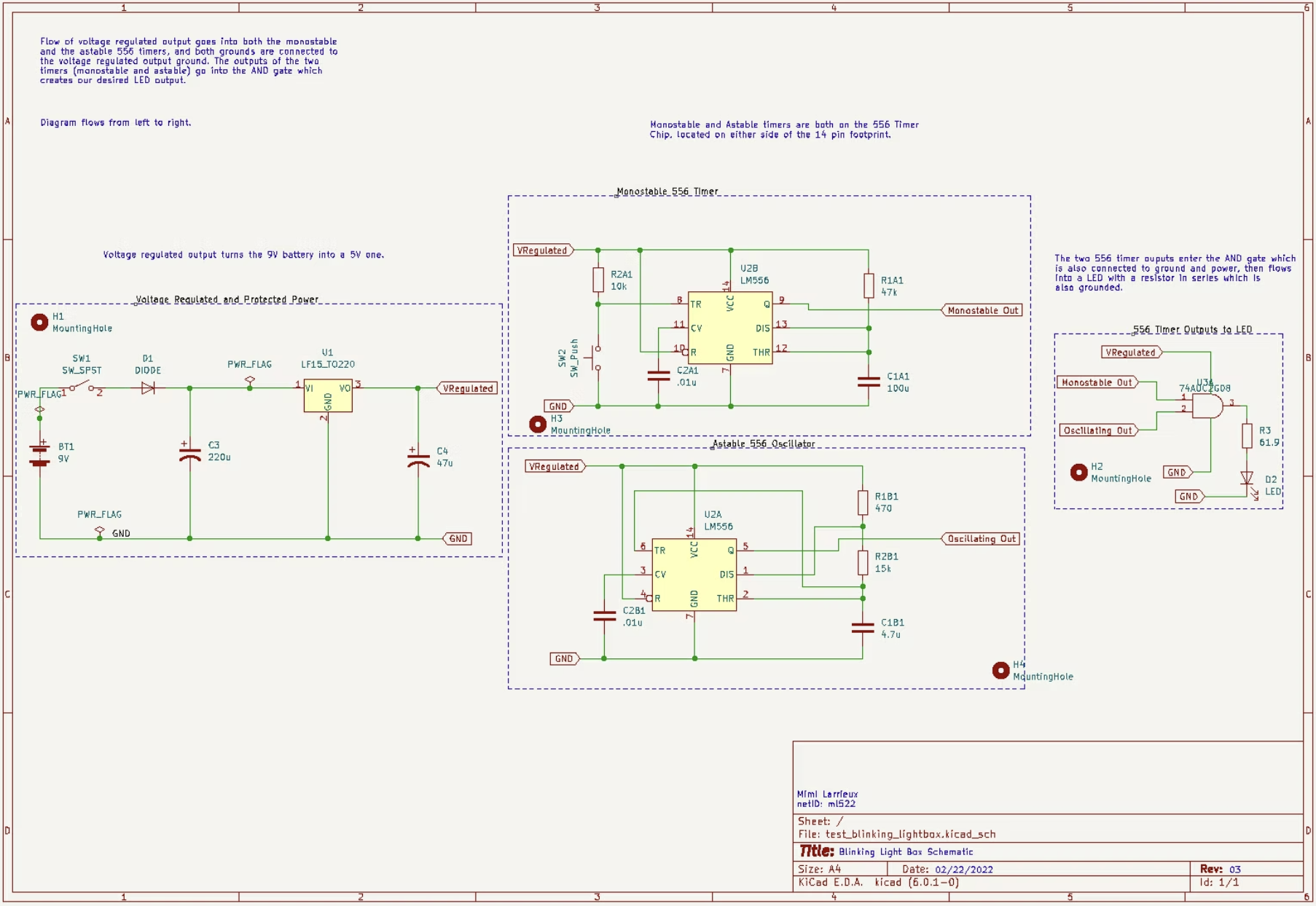The width and height of the screenshot is (1316, 906).
Task: Select the VRegulated label at regulator output
Action: click(467, 388)
